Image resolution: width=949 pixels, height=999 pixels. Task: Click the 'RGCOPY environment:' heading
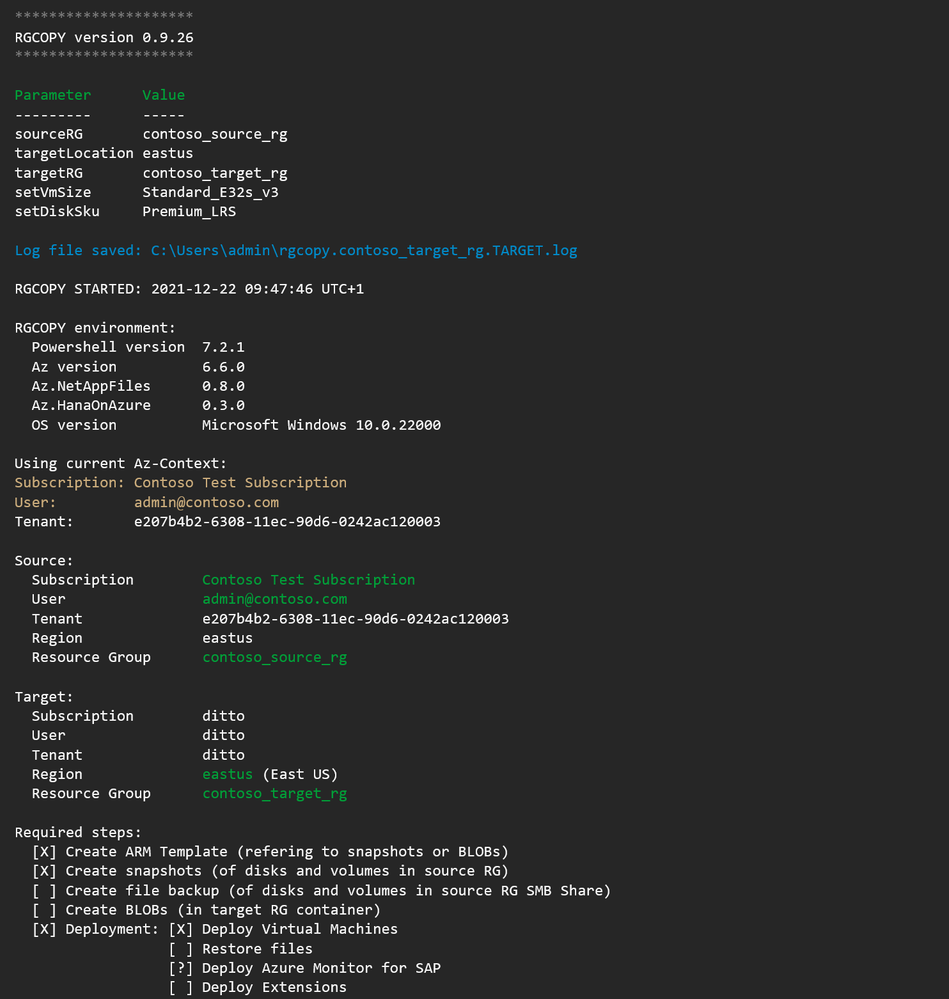[95, 328]
